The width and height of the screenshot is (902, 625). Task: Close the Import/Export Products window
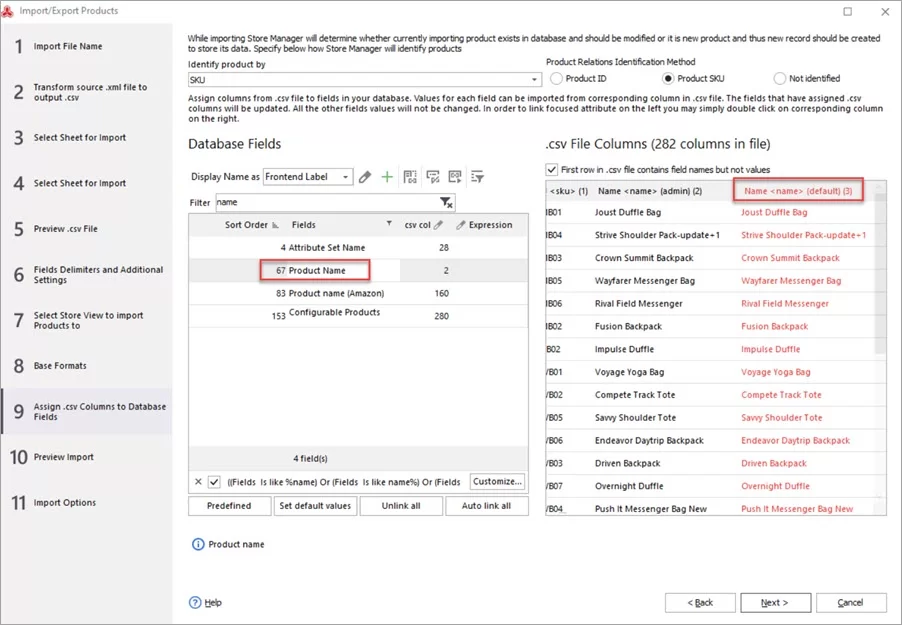885,12
